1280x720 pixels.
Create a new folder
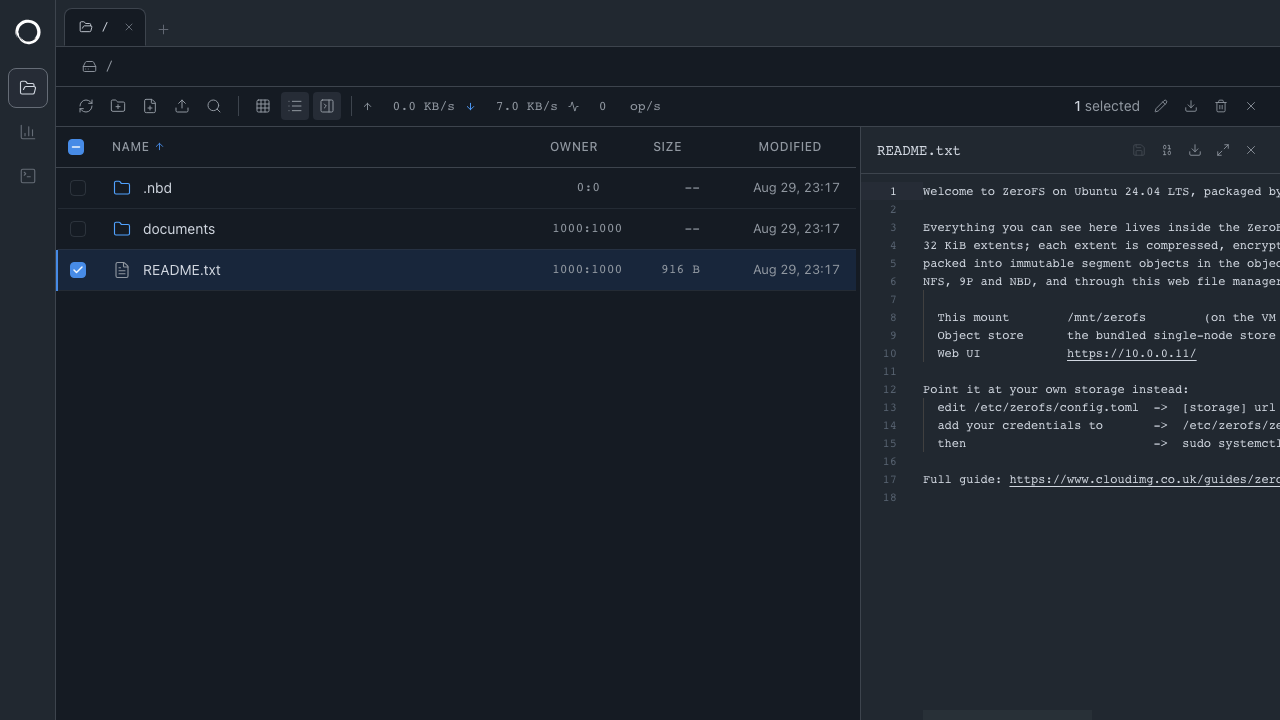click(x=118, y=106)
